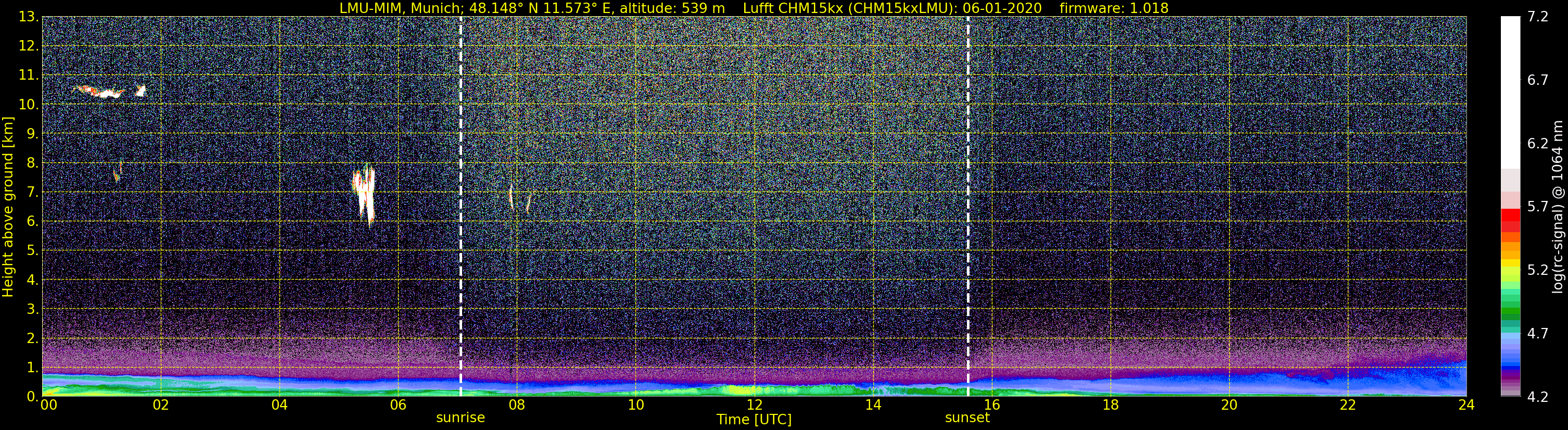Click the x-axis tick label '16'
The height and width of the screenshot is (430, 1568).
tap(991, 405)
